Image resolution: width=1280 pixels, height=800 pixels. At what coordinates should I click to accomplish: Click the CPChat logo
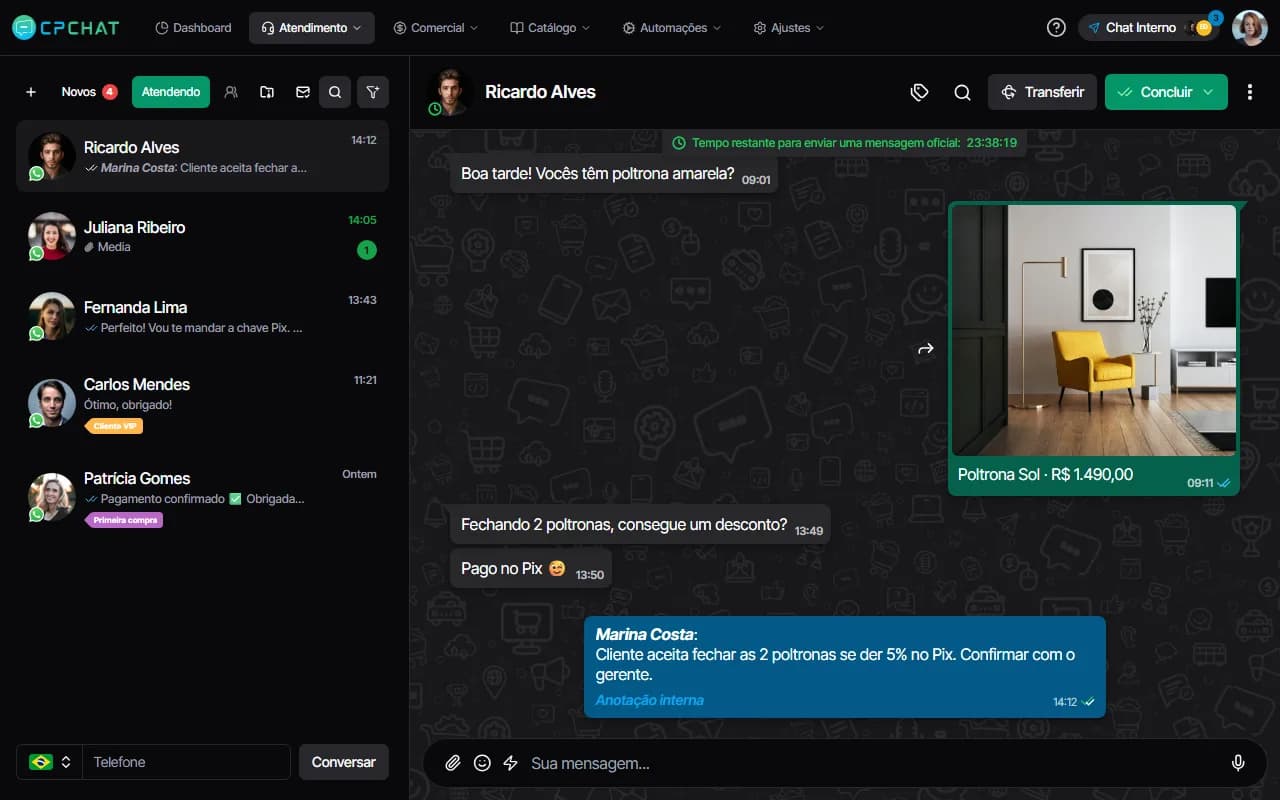pos(65,28)
